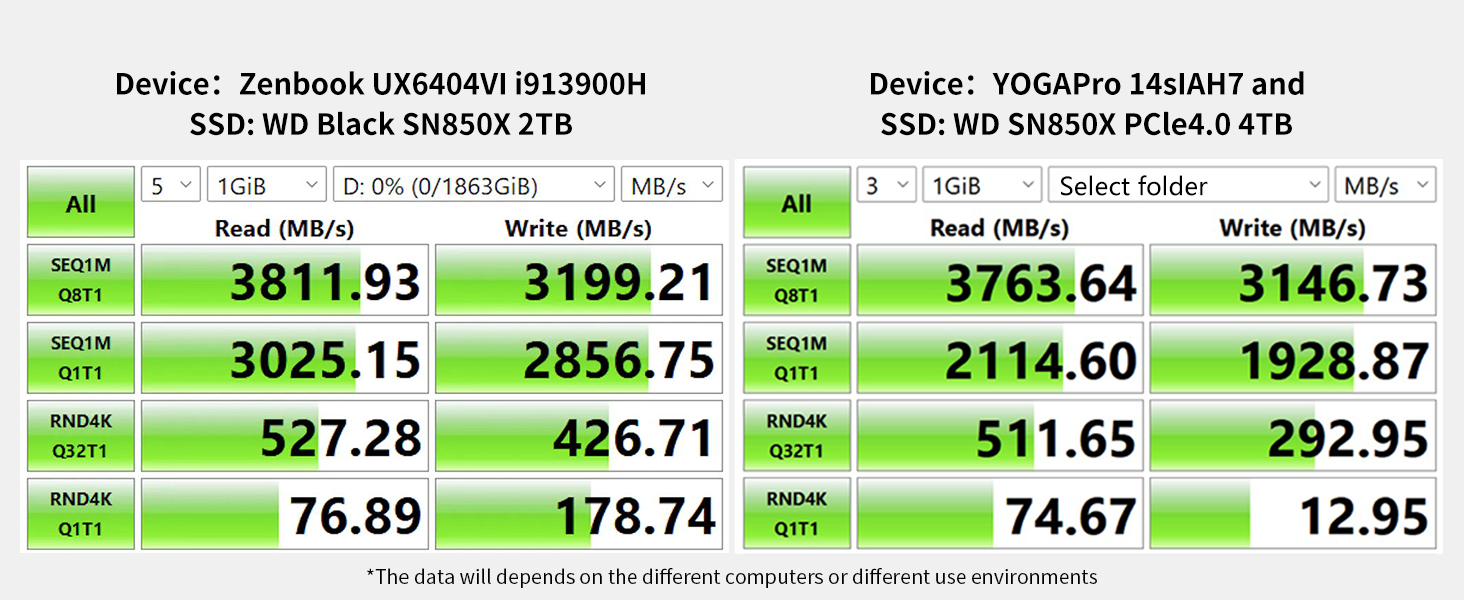Image resolution: width=1464 pixels, height=600 pixels.
Task: Start the SEQ1M Q8T1 test on the YOGAPro panel
Action: pyautogui.click(x=796, y=280)
